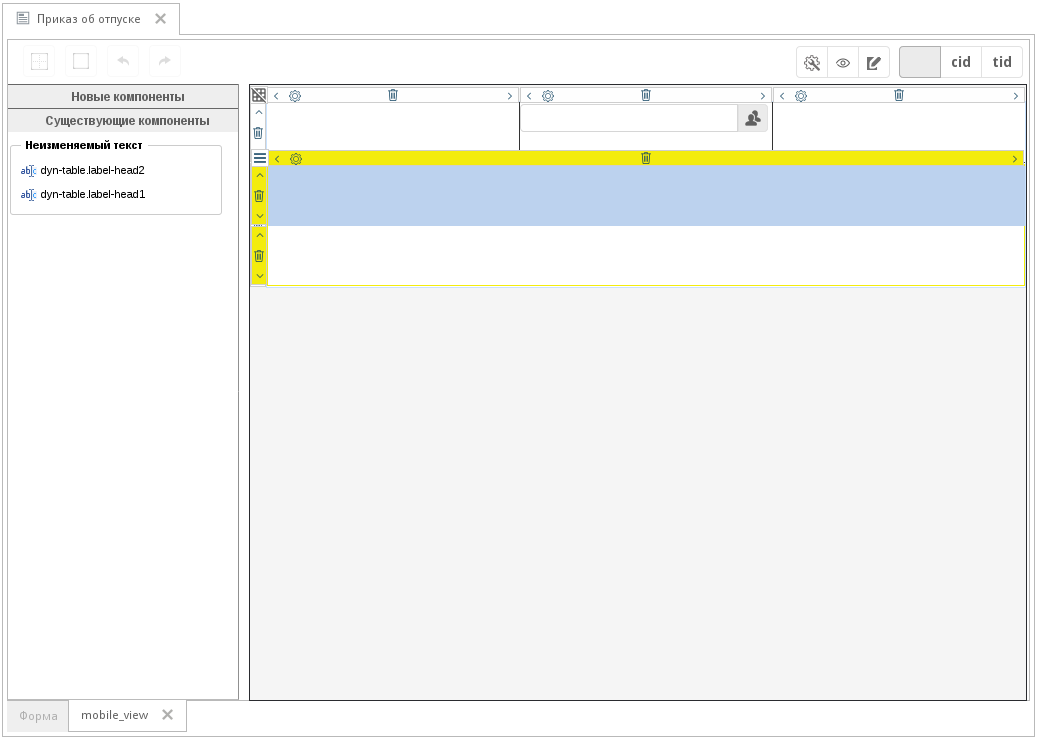Click the trash icon on the yellow header bar
Screen dimensions: 1038x740
[646, 158]
